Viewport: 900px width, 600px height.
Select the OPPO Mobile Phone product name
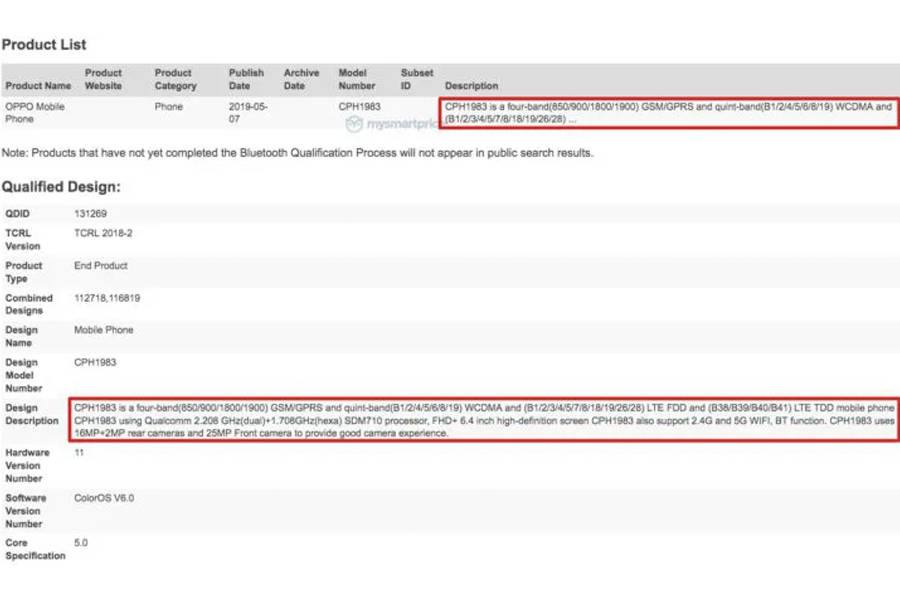35,113
